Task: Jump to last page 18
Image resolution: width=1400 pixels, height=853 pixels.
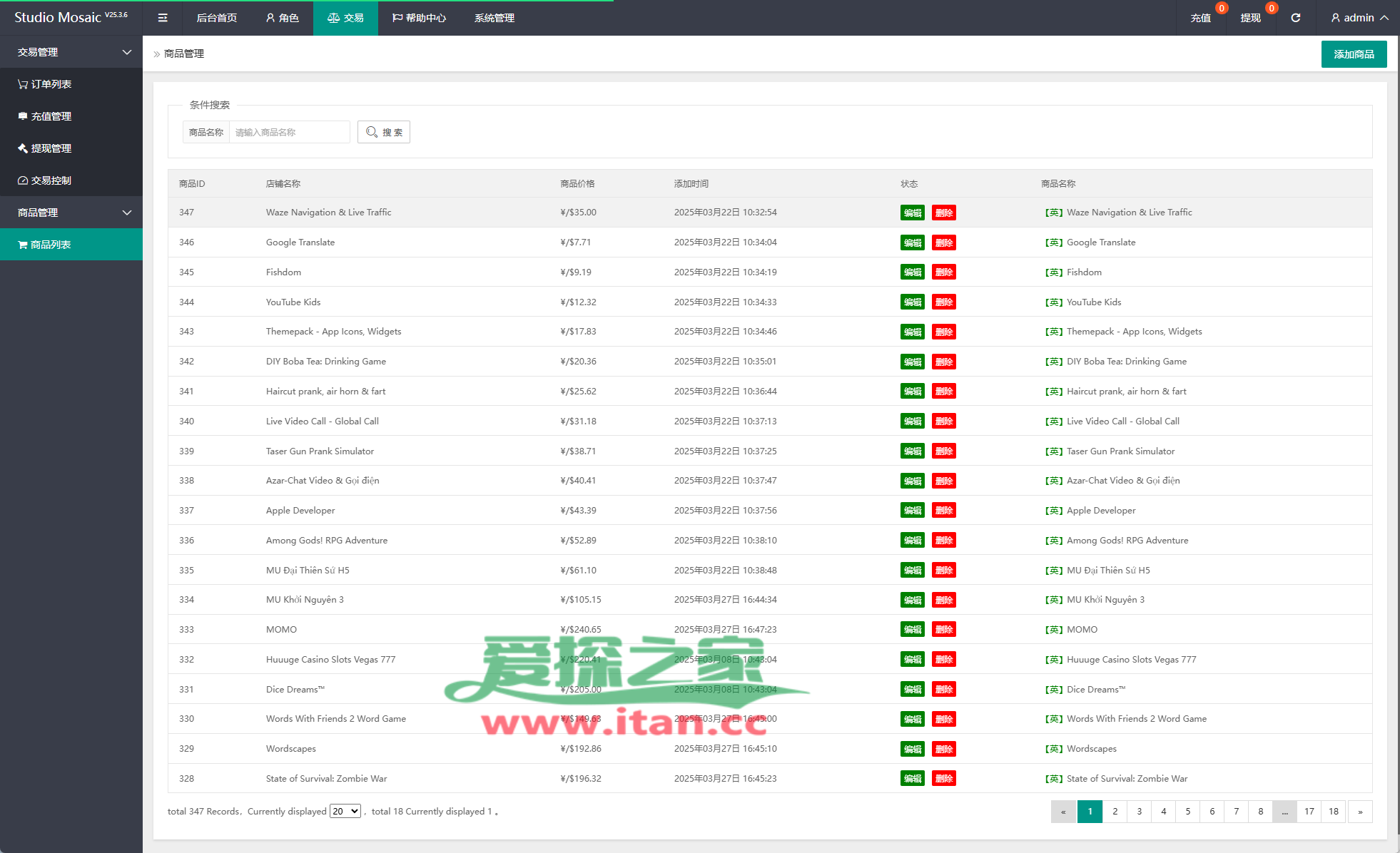Action: [1333, 812]
